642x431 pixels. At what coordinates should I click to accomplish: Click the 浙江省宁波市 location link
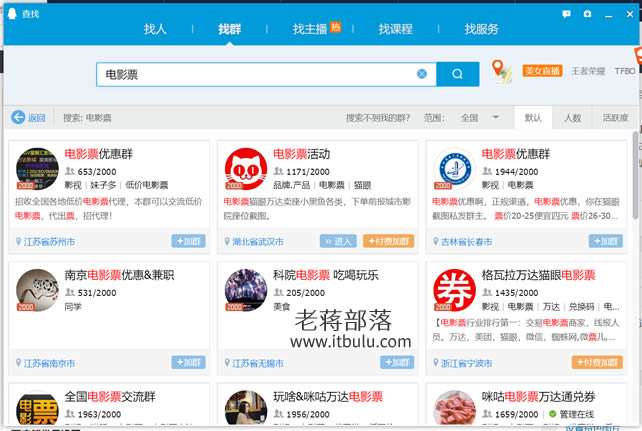click(x=466, y=363)
